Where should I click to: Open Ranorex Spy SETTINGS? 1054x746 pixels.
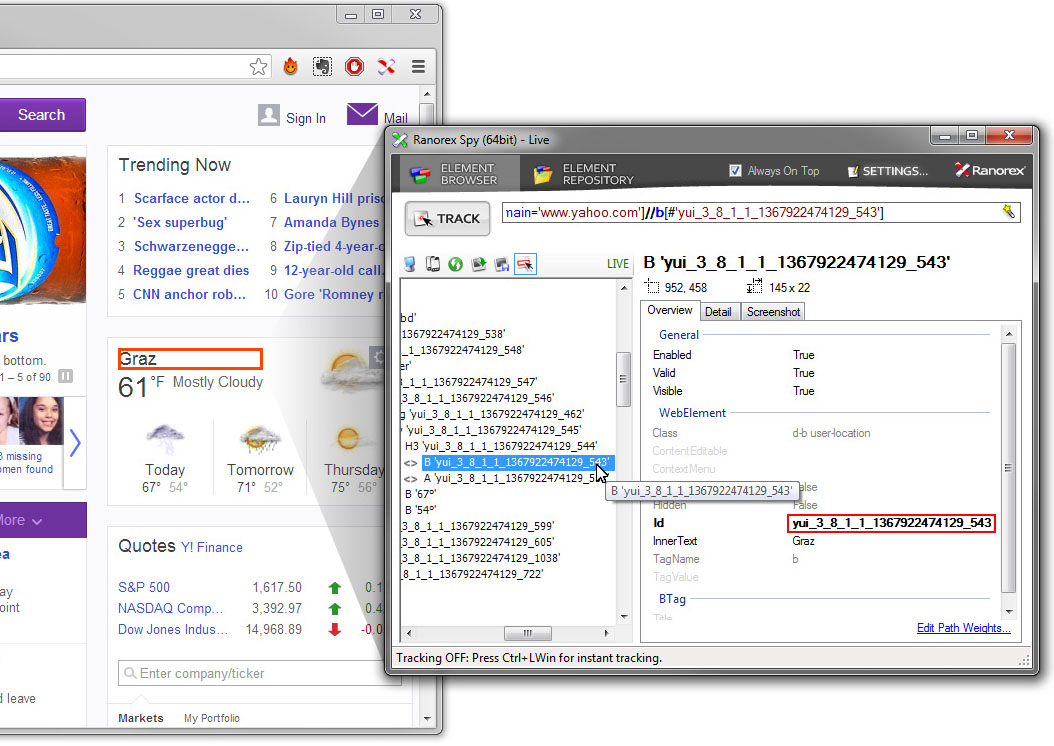coord(887,171)
